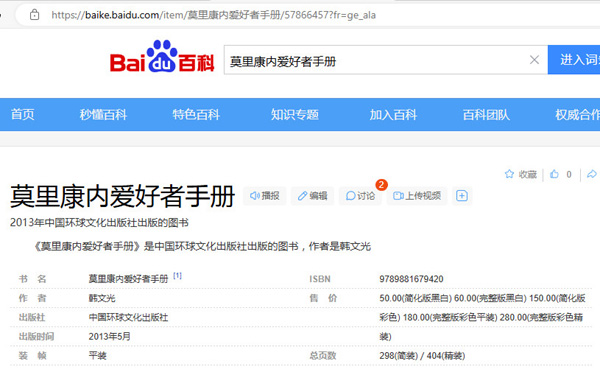Click the ISBN value 9789881679420
The image size is (600, 375).
(x=411, y=279)
